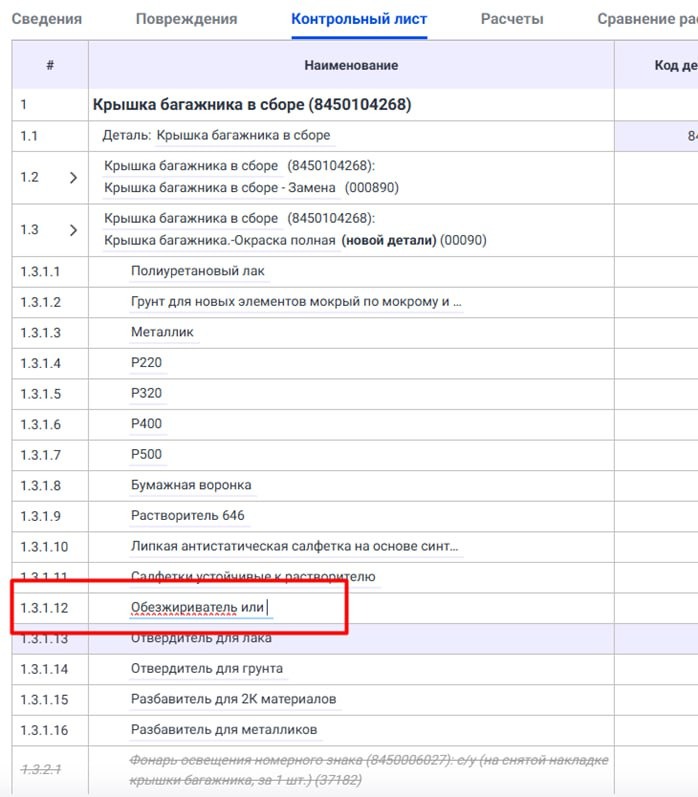Go to the Расчеты tab
This screenshot has width=698, height=797.
click(512, 19)
